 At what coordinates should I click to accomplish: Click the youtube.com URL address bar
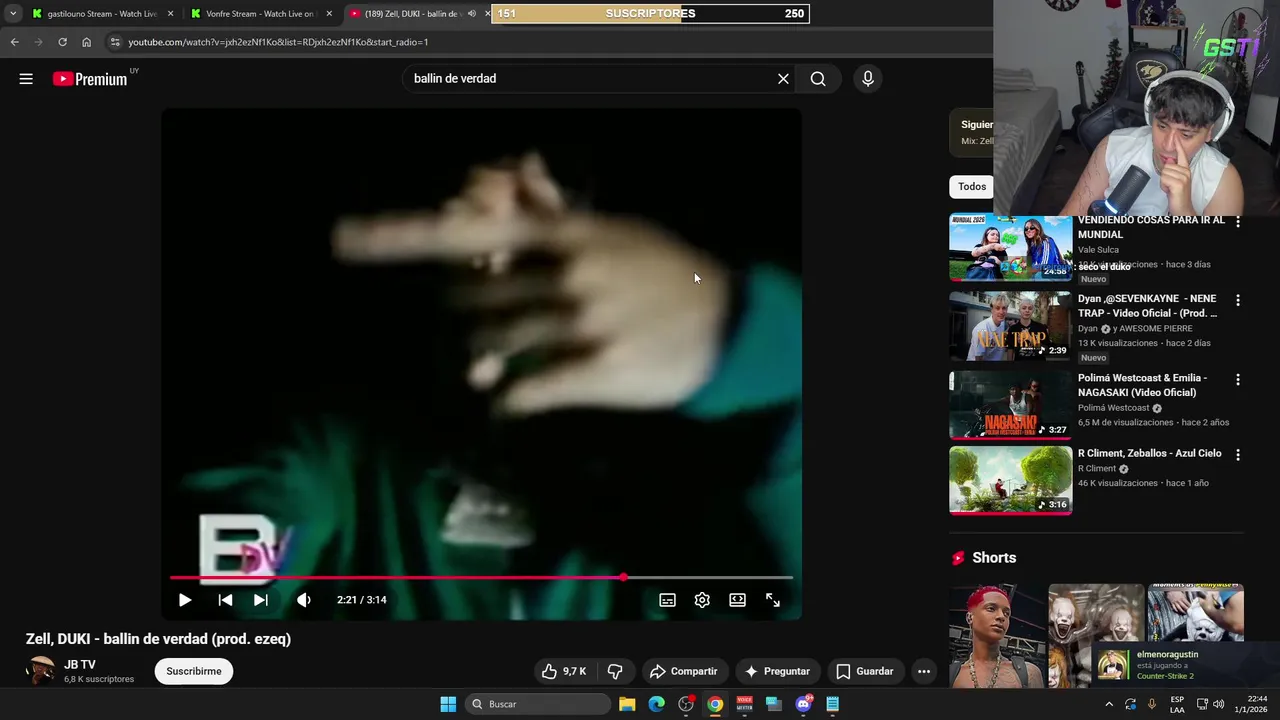(278, 42)
